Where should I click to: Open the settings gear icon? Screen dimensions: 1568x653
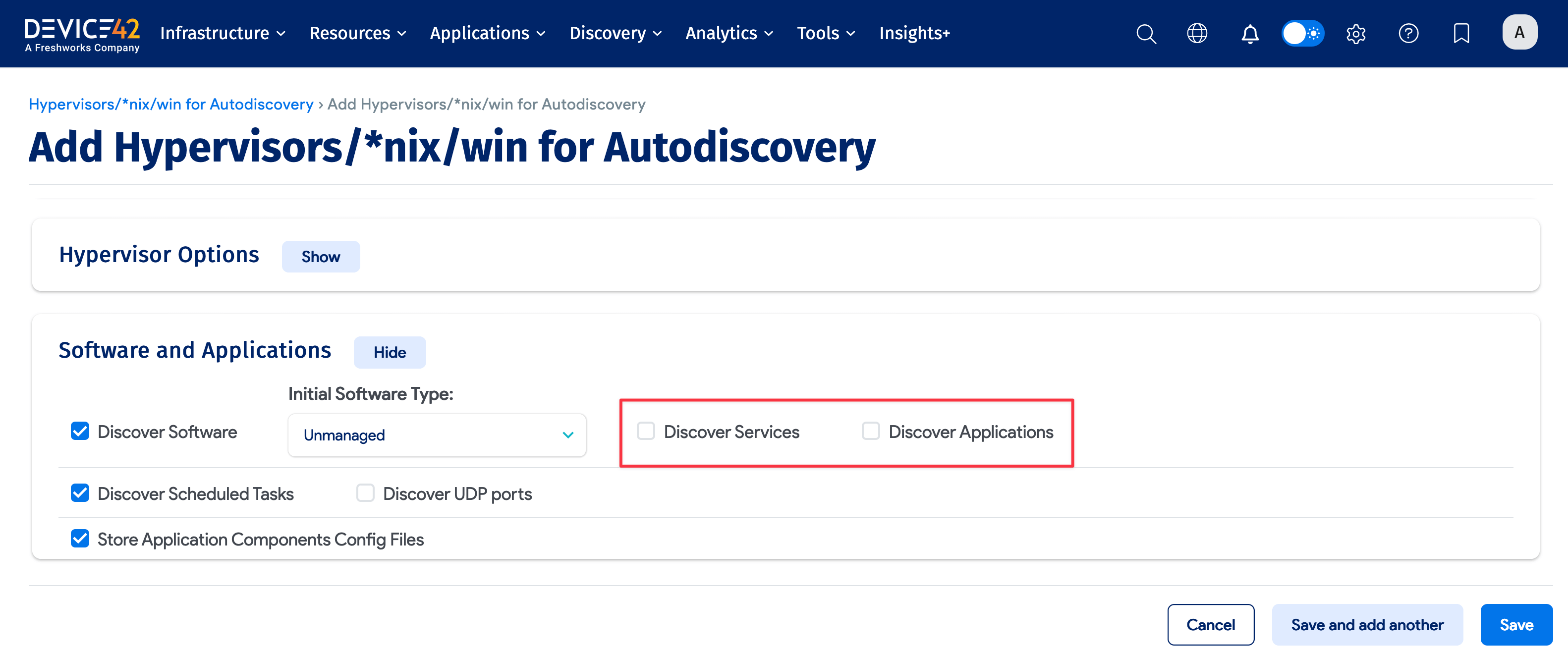pyautogui.click(x=1355, y=34)
